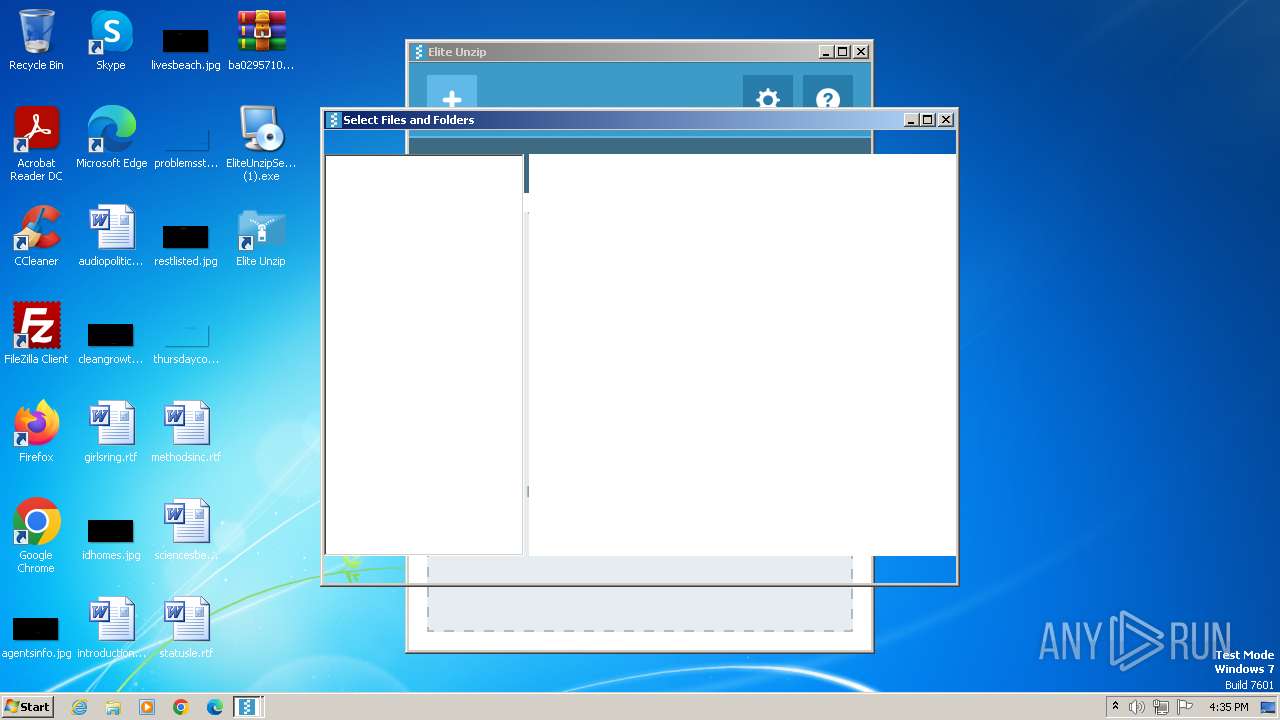Launch the Google Chrome desktop shortcut
Image resolution: width=1280 pixels, height=720 pixels.
coord(36,536)
